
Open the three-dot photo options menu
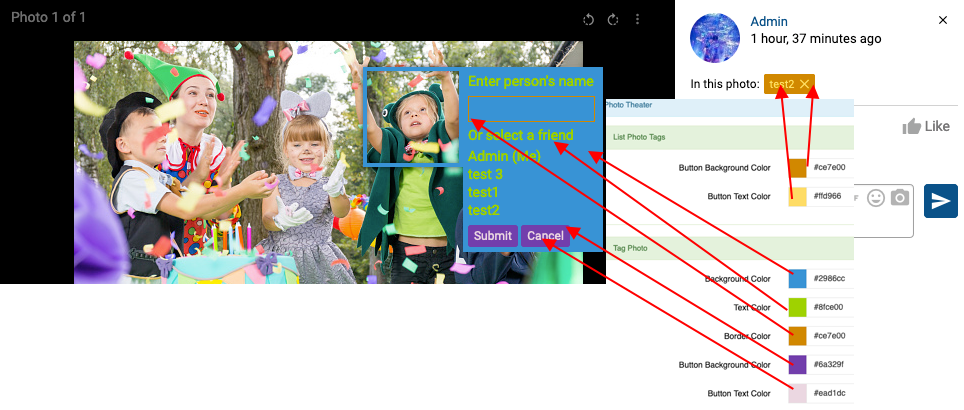click(x=637, y=20)
